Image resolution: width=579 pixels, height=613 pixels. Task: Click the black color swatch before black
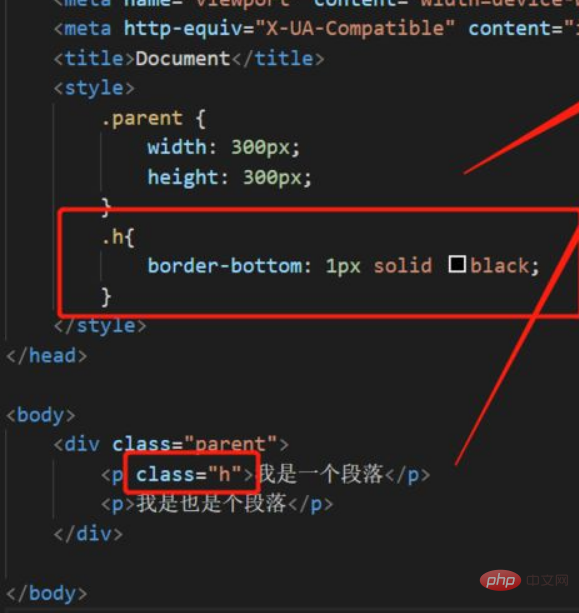(x=457, y=264)
